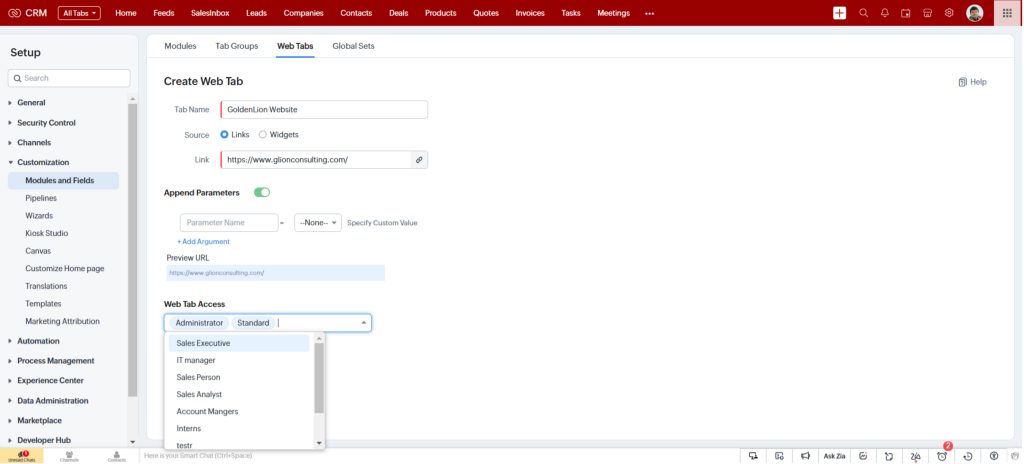Click the Parameter Name input field
The height and width of the screenshot is (464, 1024).
point(228,222)
